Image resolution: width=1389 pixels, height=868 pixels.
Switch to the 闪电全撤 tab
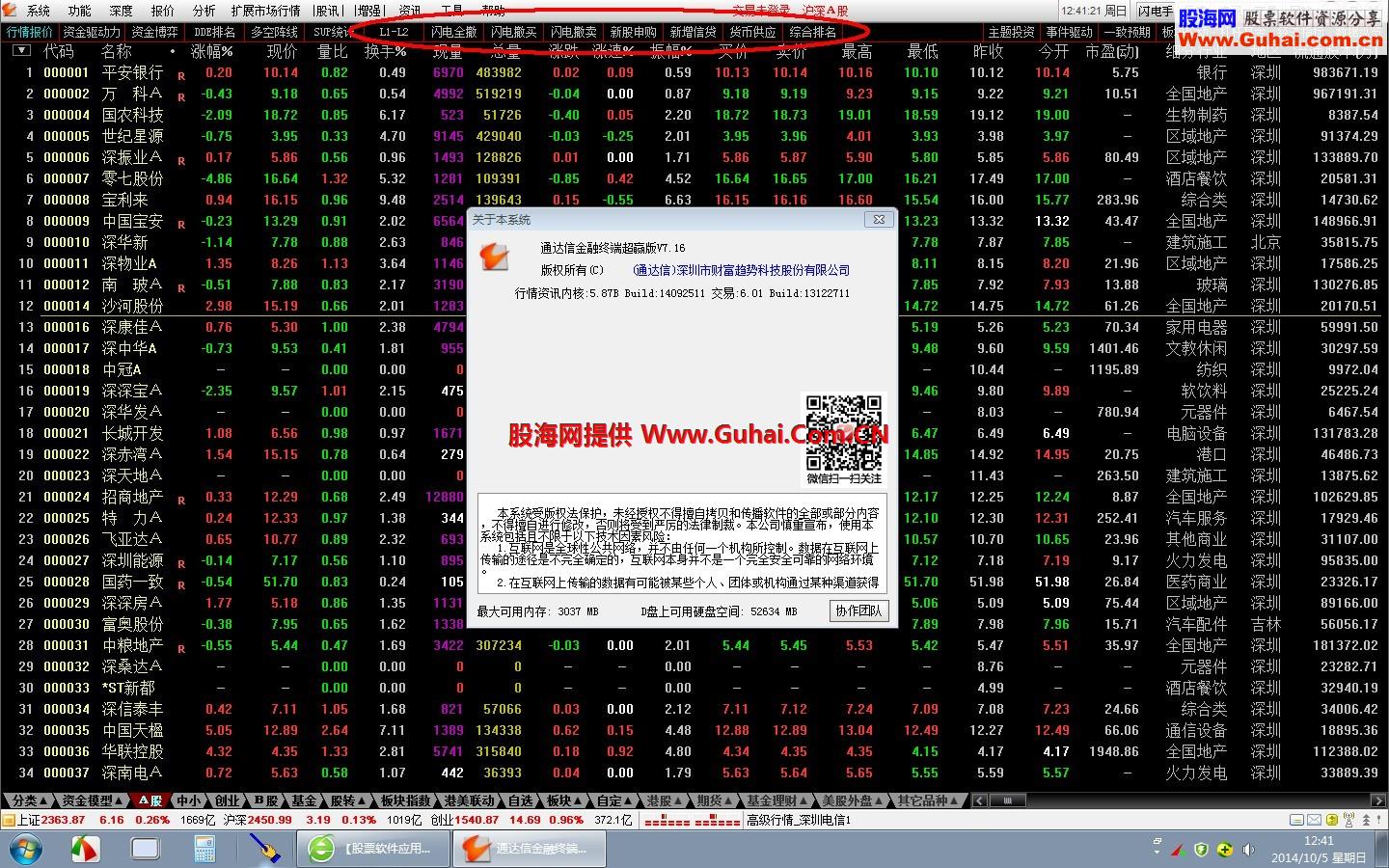(453, 32)
